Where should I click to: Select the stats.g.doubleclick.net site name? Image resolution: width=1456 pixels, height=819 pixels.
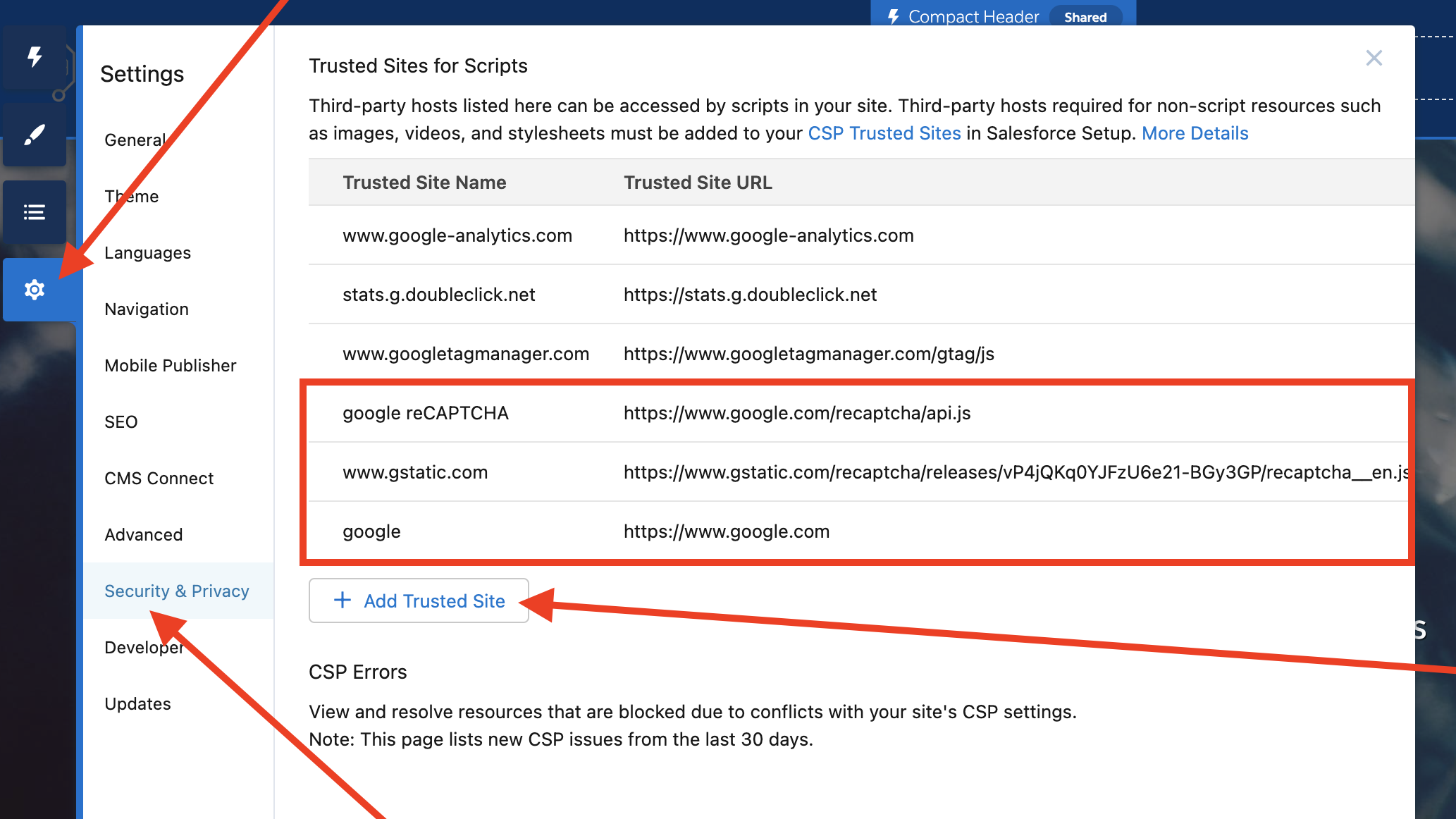[439, 295]
